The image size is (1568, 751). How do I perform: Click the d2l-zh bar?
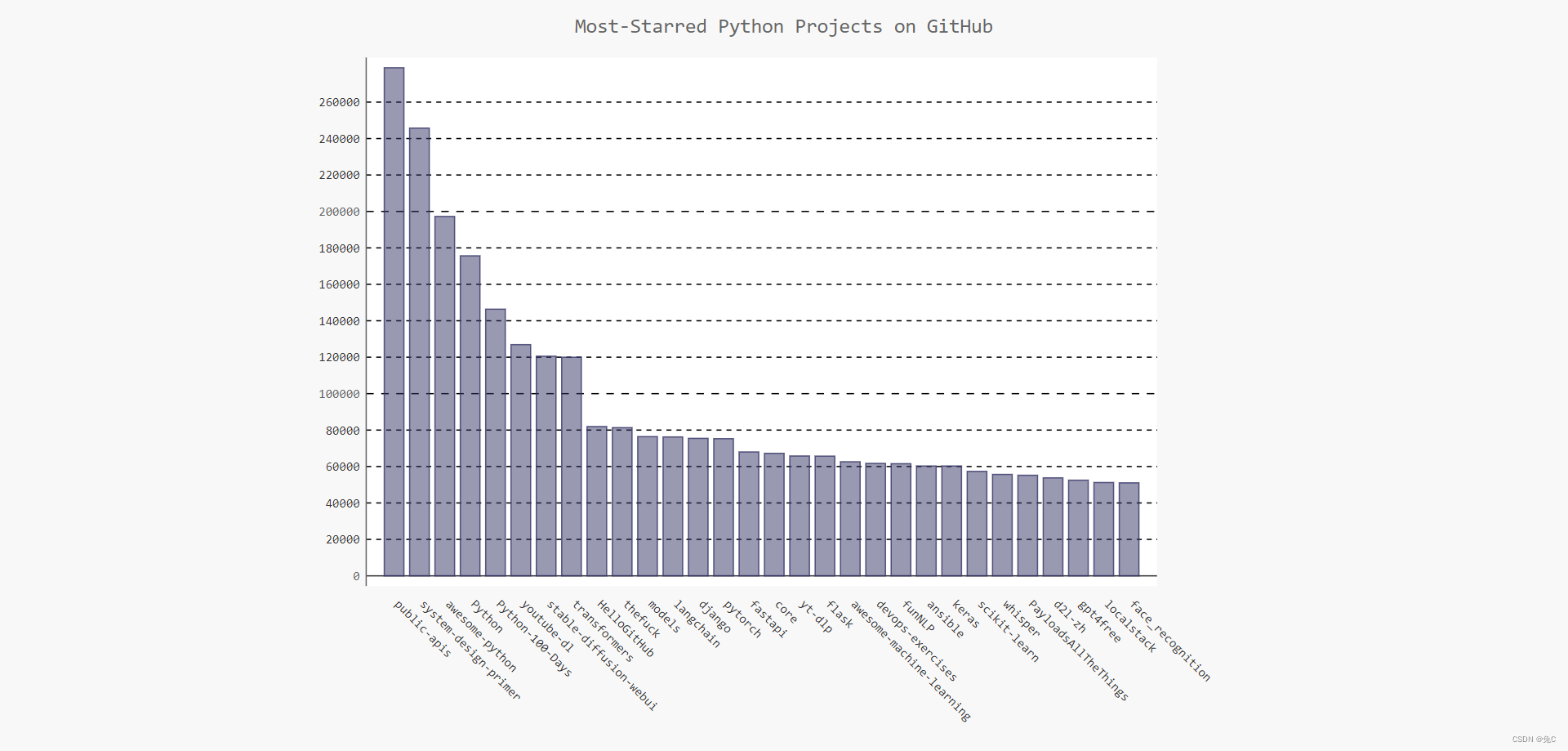1053,527
